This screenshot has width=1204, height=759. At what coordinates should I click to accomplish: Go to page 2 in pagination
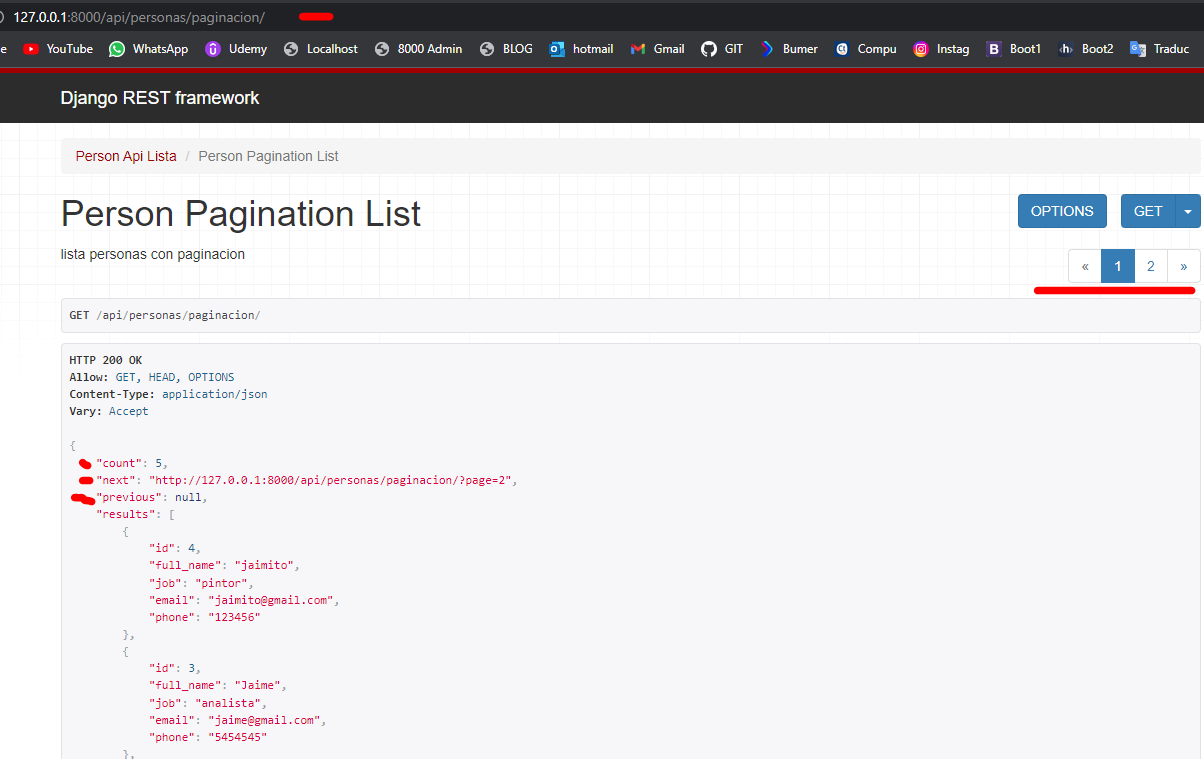[x=1151, y=266]
